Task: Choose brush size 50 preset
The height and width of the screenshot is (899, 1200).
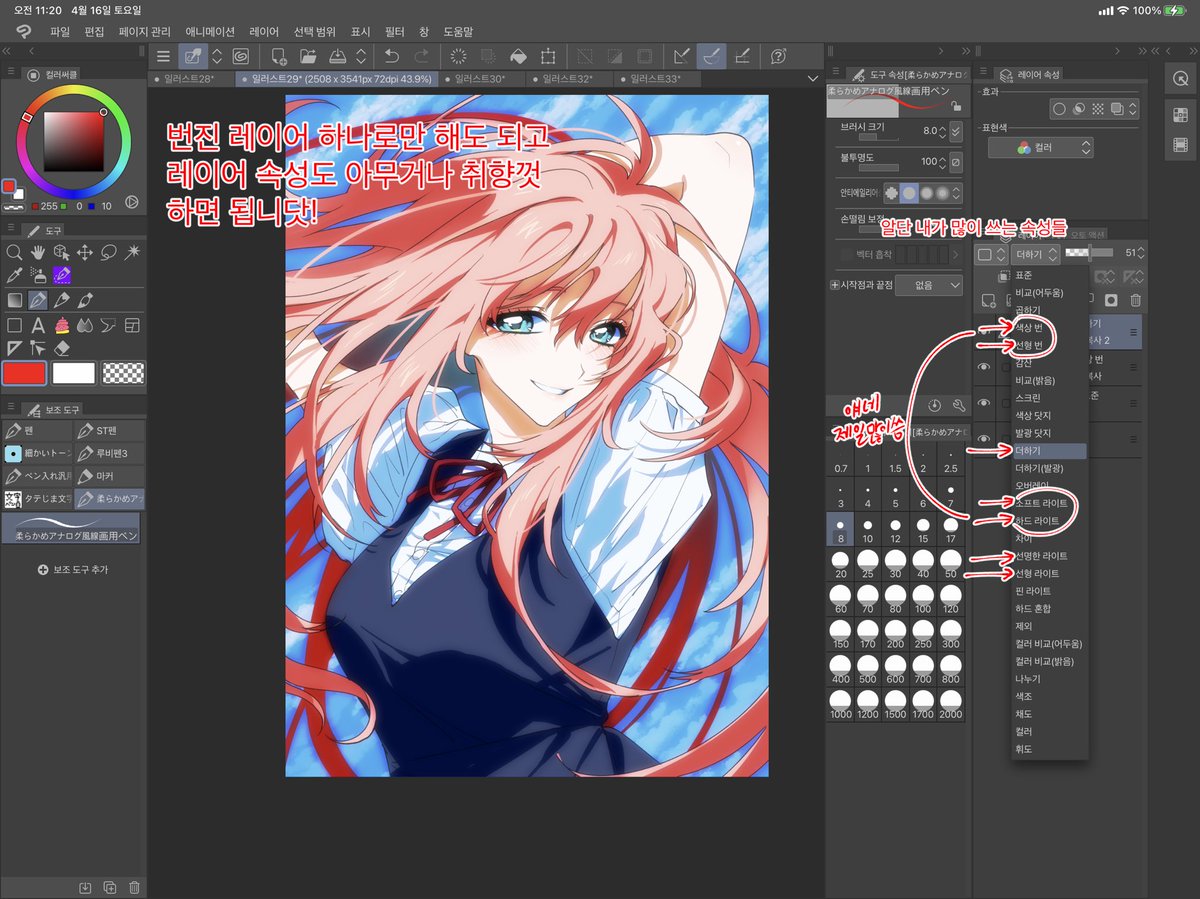Action: coord(950,566)
